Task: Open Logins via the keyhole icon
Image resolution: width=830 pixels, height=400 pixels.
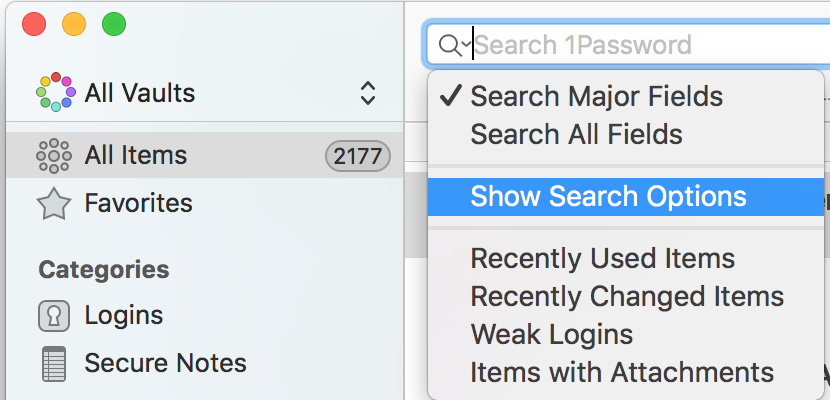Action: click(x=53, y=316)
